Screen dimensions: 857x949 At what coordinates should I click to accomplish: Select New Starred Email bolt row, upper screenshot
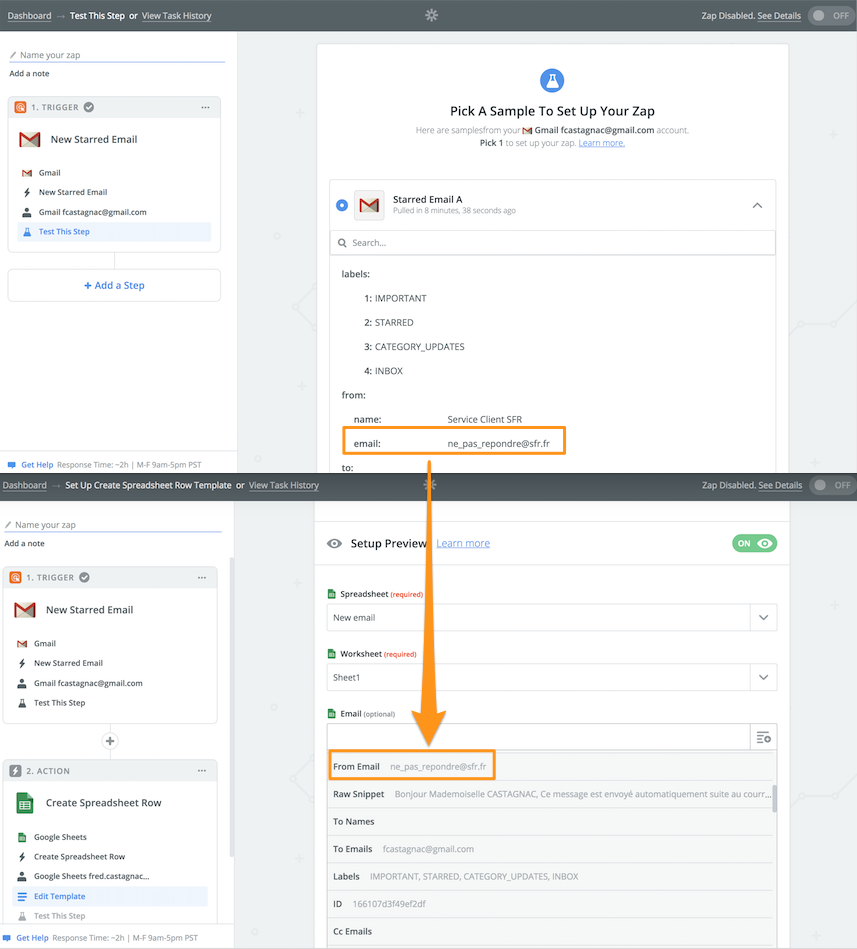pos(115,192)
